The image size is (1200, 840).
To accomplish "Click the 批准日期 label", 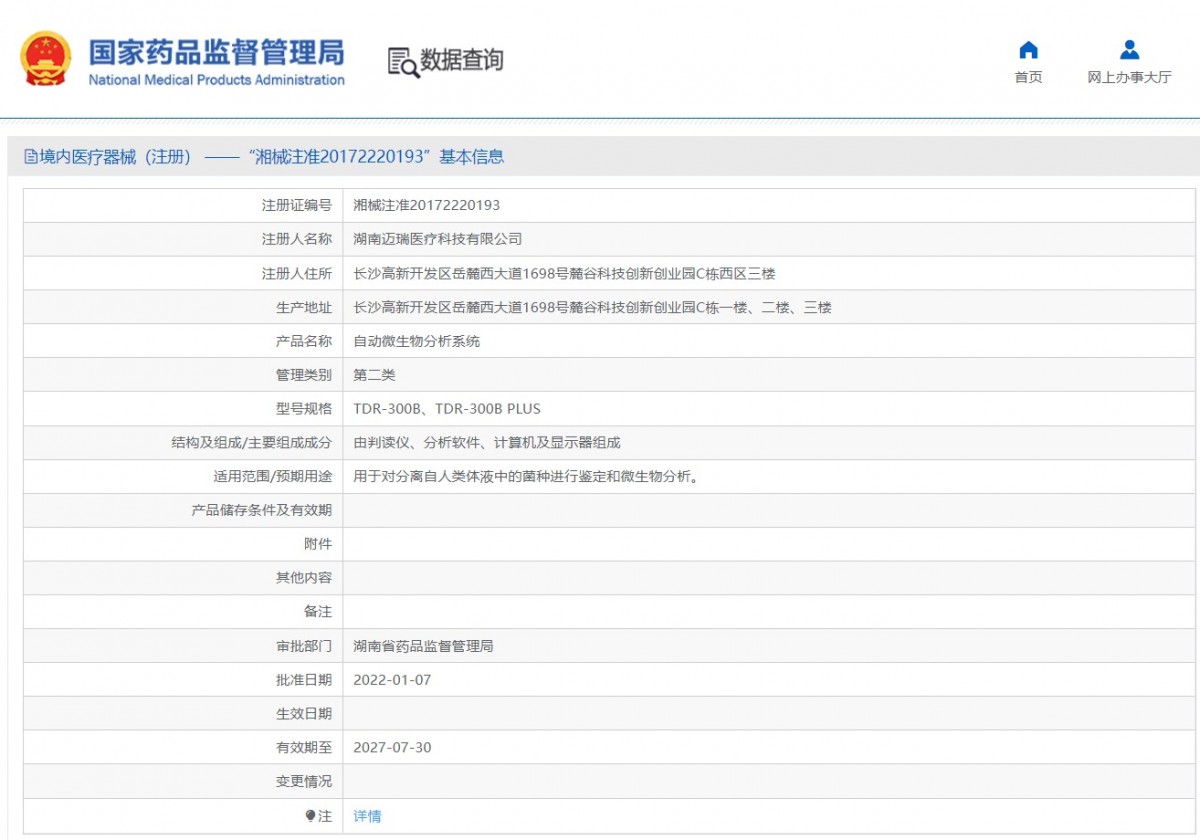I will tap(304, 680).
